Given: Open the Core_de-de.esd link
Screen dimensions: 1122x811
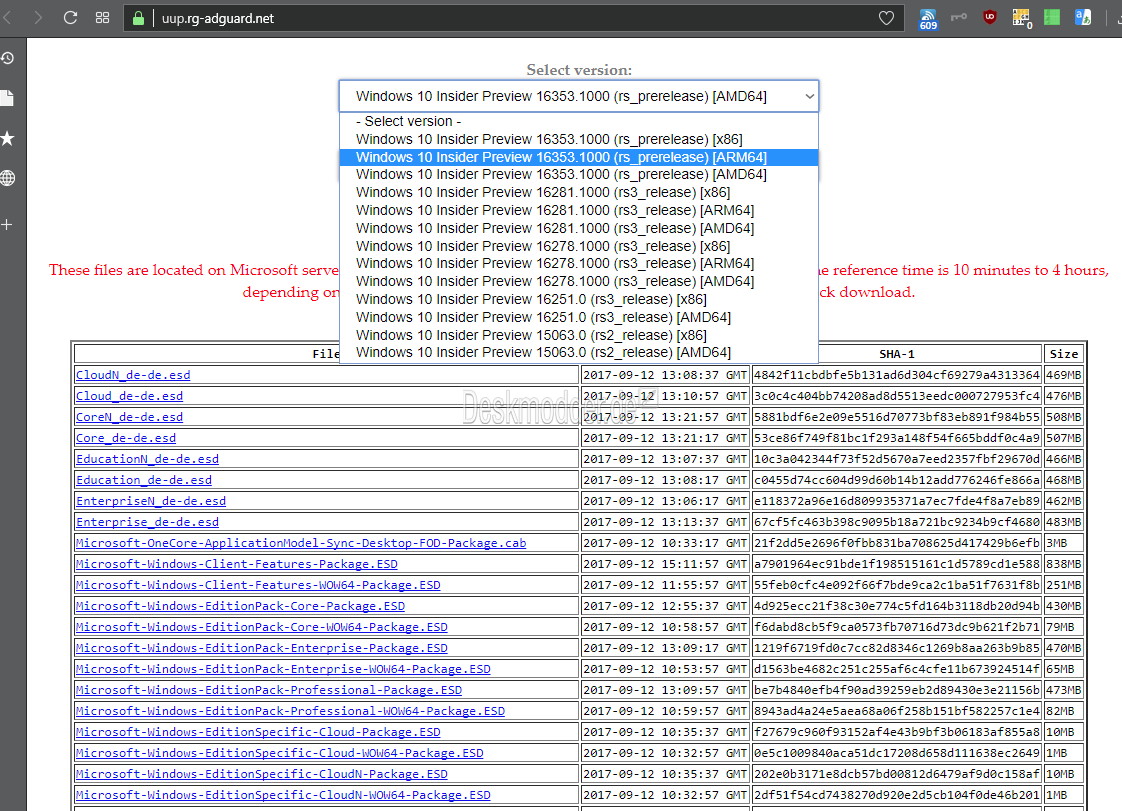Looking at the screenshot, I should coord(126,438).
